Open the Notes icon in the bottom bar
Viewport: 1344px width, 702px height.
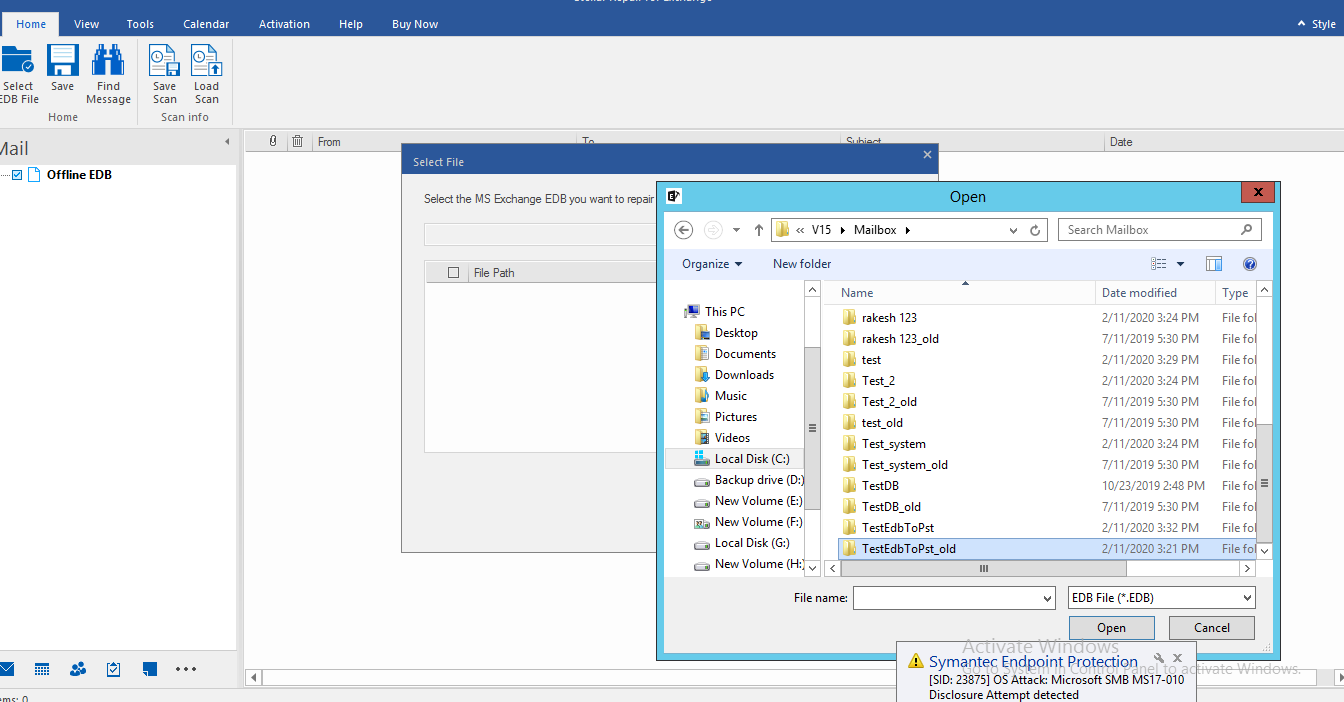[x=149, y=669]
